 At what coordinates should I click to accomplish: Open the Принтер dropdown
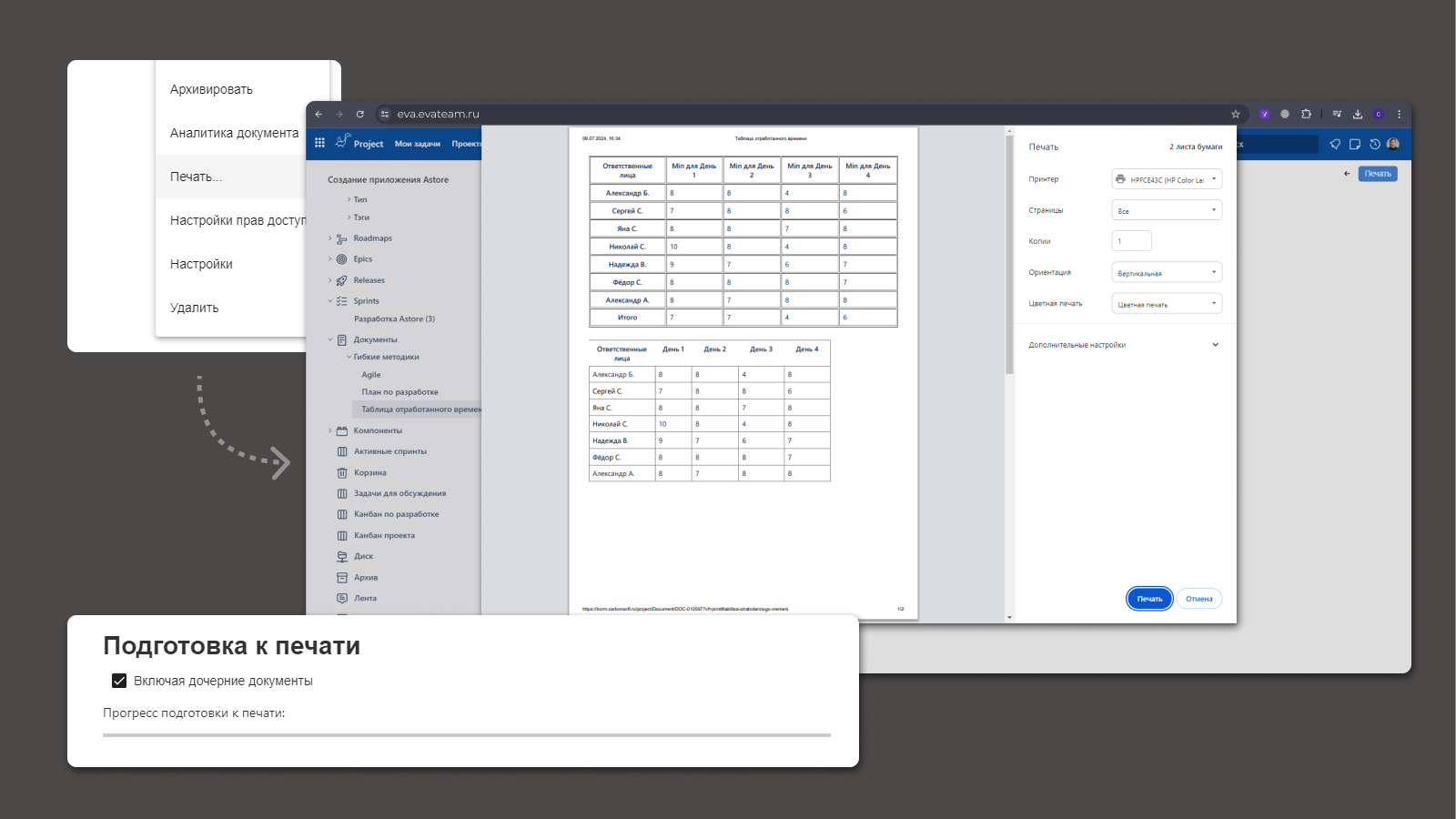click(x=1167, y=179)
